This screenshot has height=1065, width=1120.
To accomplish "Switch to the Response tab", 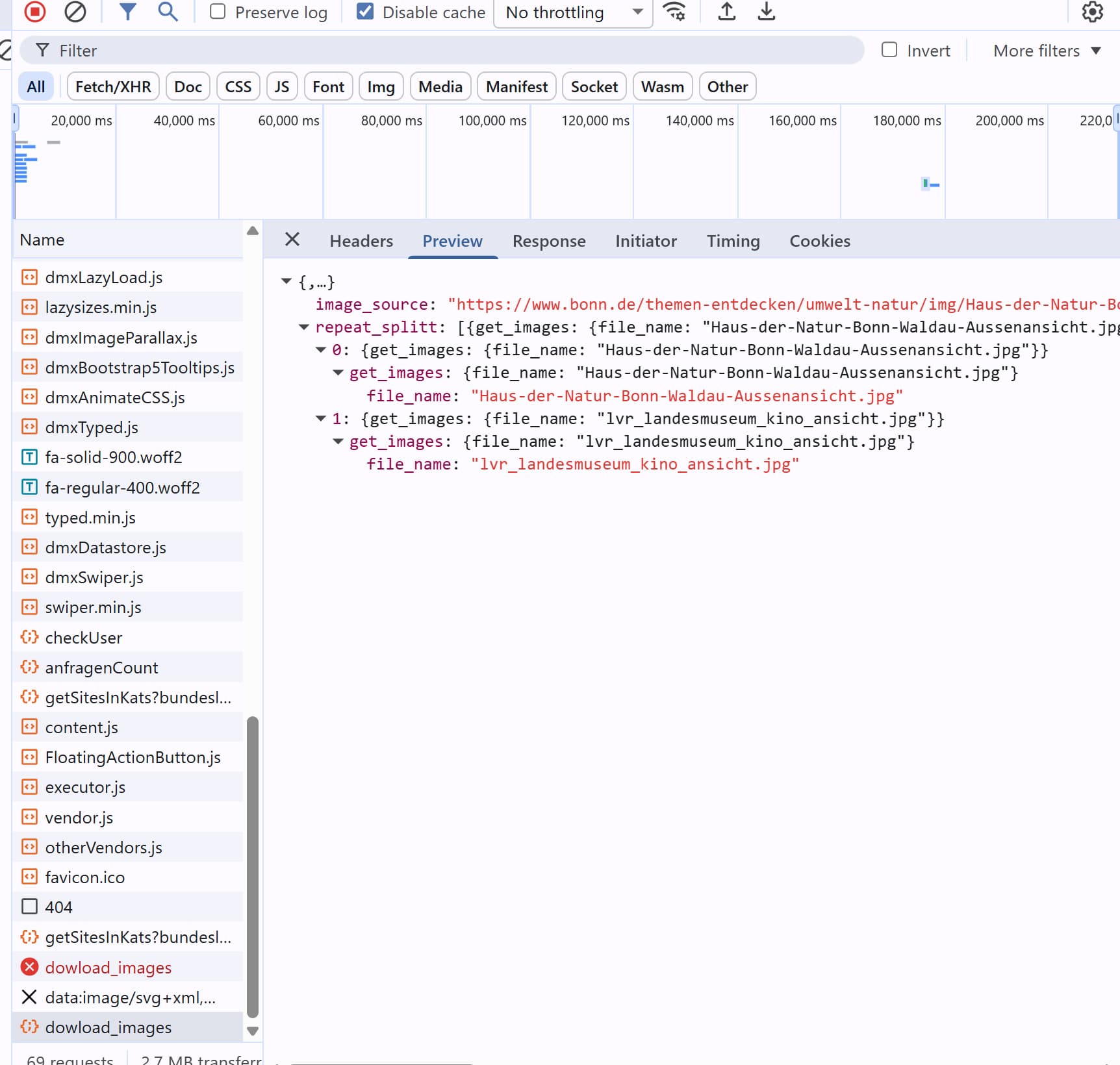I will click(x=548, y=241).
